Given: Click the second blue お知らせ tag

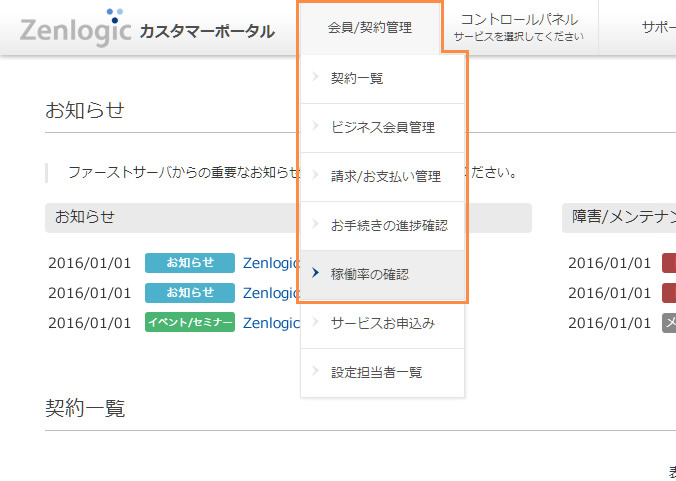Looking at the screenshot, I should 190,293.
